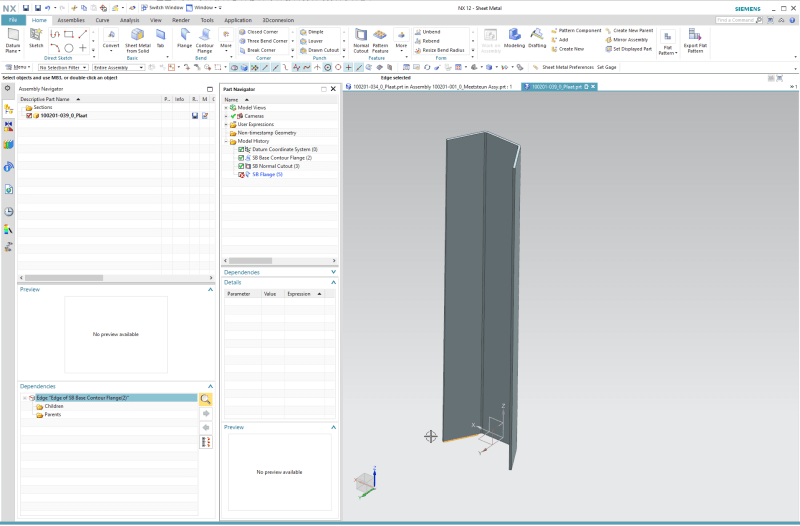Select the Rectangle direct sketch tool
This screenshot has height=526, width=800.
(69, 34)
